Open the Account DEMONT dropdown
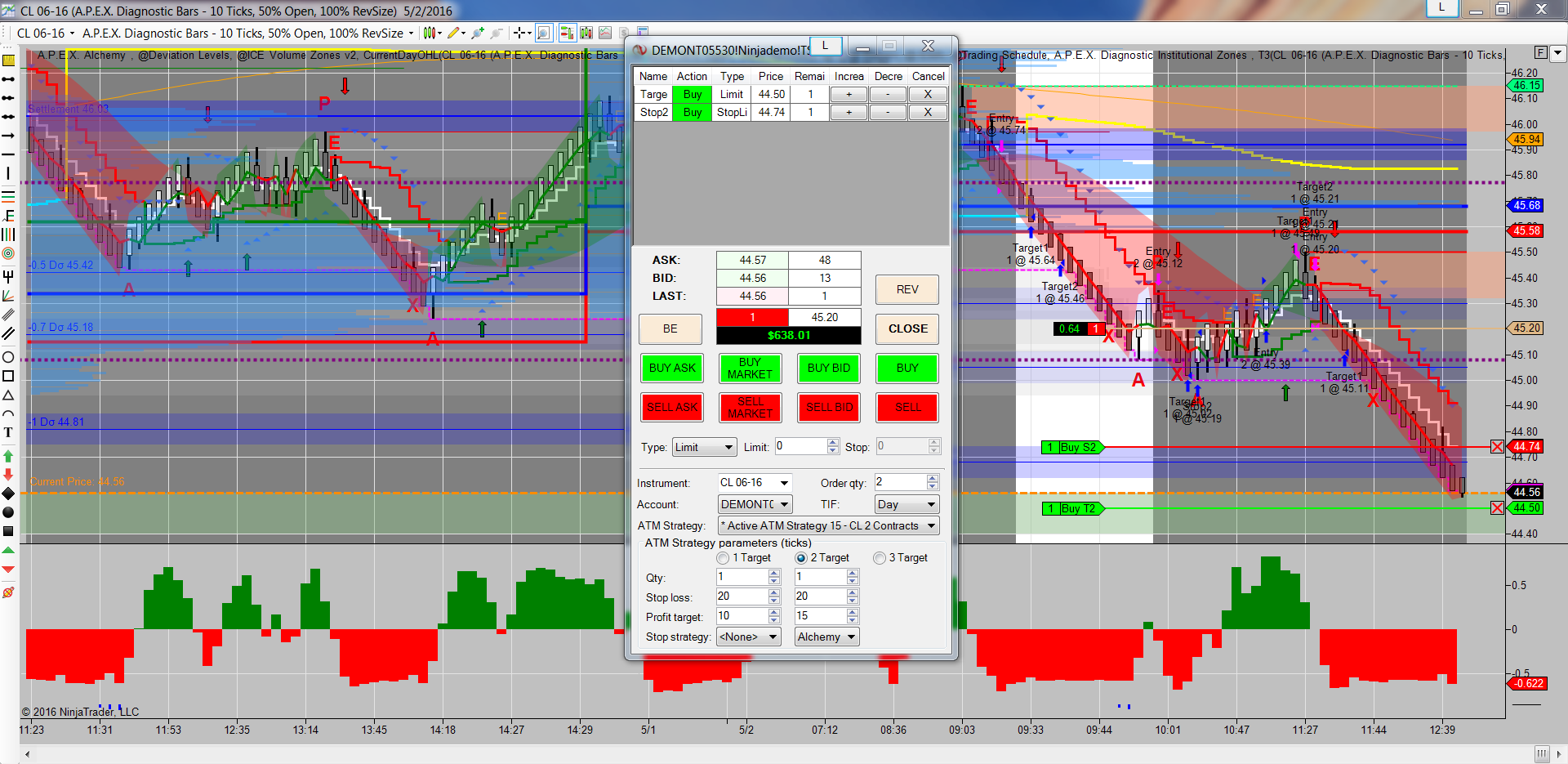This screenshot has height=764, width=1568. [x=755, y=504]
